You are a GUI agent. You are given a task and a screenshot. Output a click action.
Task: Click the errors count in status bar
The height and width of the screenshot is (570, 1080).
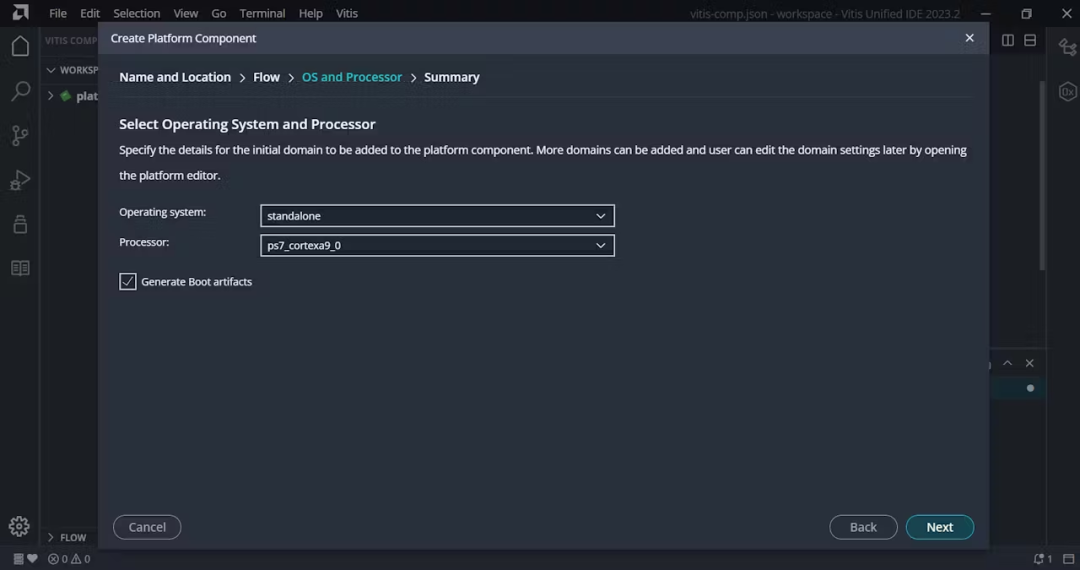(58, 559)
